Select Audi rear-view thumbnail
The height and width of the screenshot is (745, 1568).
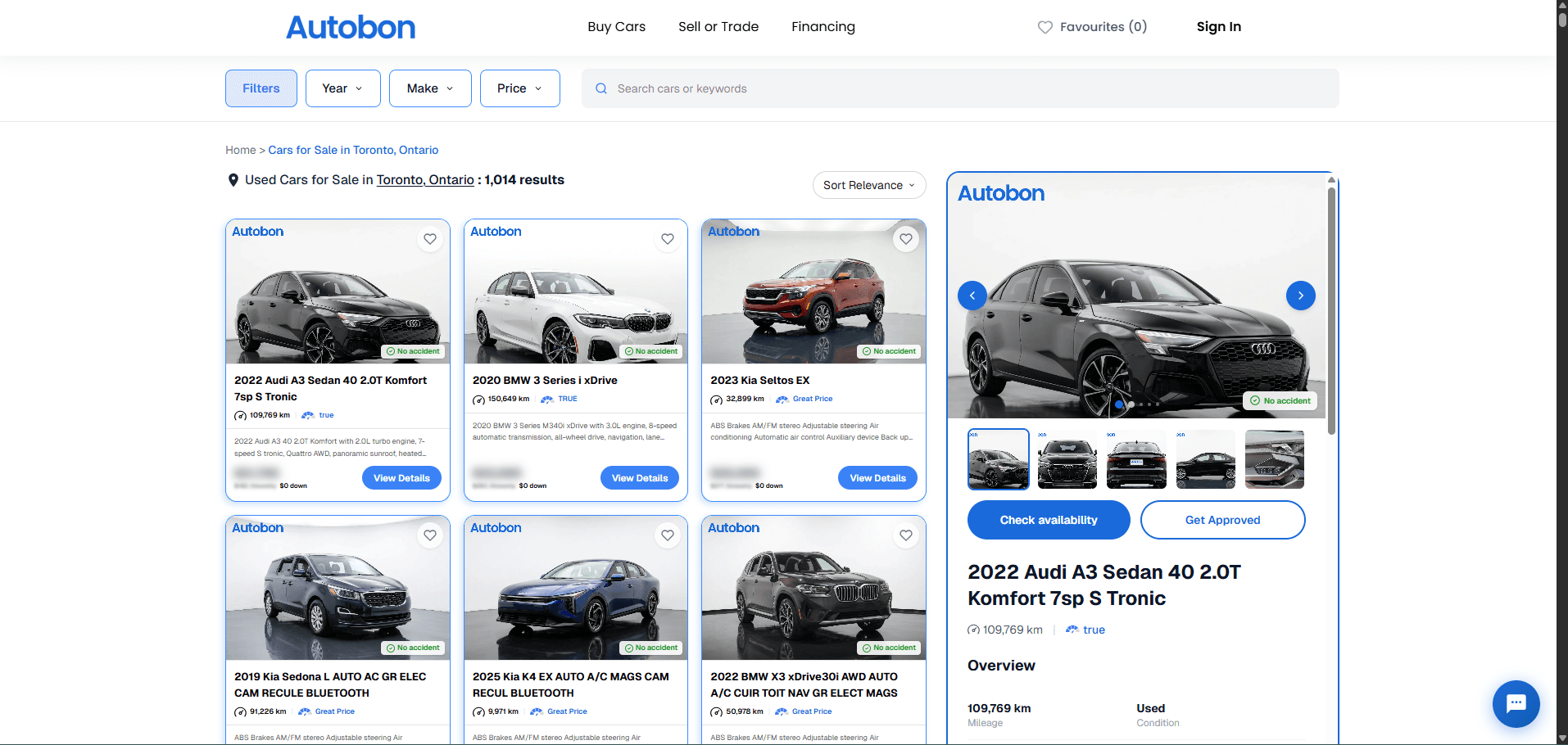click(1136, 459)
